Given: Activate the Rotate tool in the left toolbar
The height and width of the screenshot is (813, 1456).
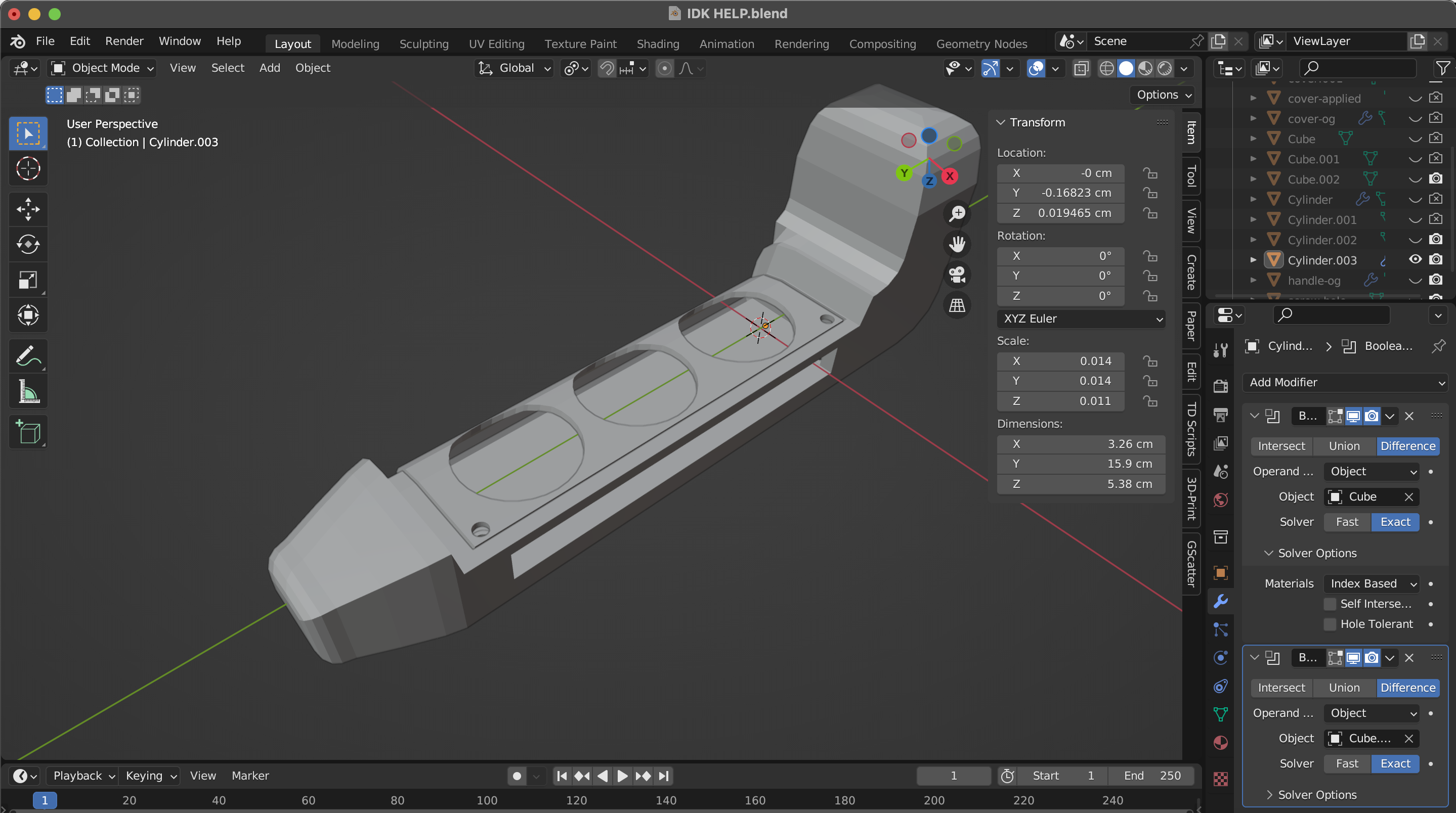Looking at the screenshot, I should [x=28, y=244].
